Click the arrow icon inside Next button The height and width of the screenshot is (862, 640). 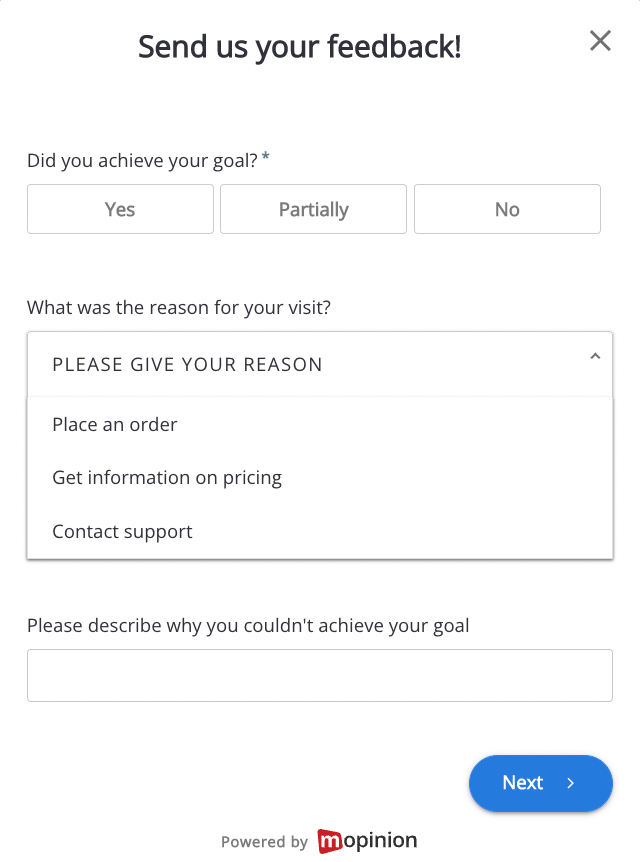click(571, 783)
